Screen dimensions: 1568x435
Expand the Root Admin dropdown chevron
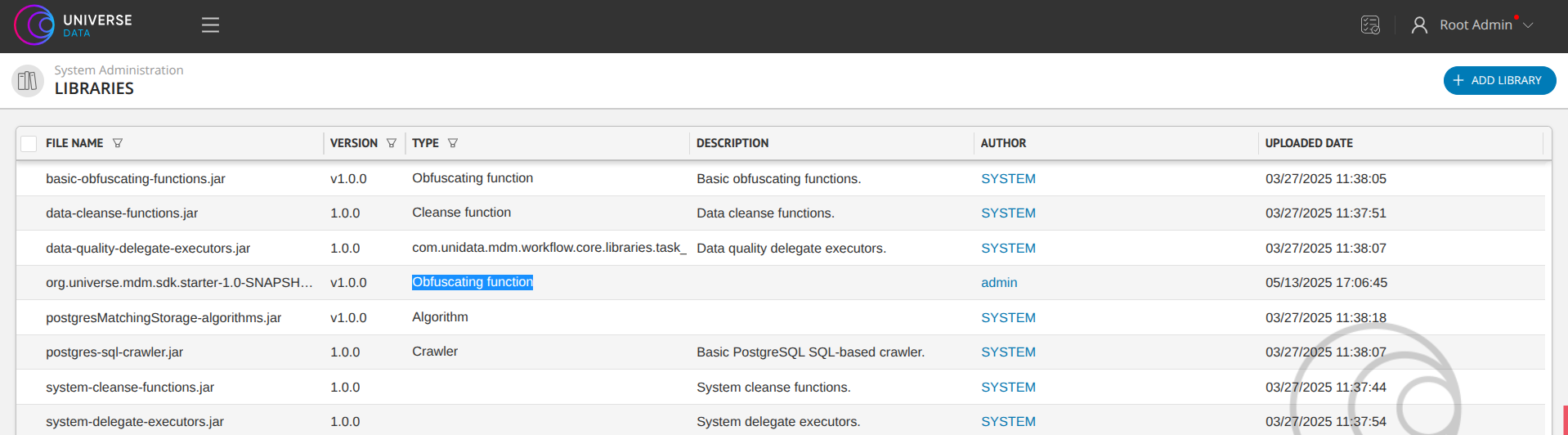1528,25
